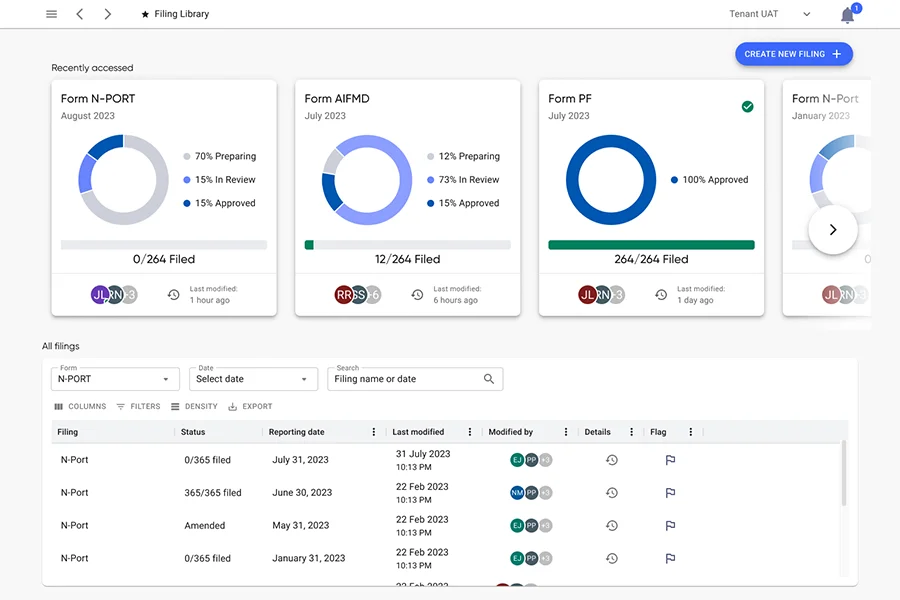The image size is (900, 600).
Task: Click the Export button
Action: coord(250,407)
